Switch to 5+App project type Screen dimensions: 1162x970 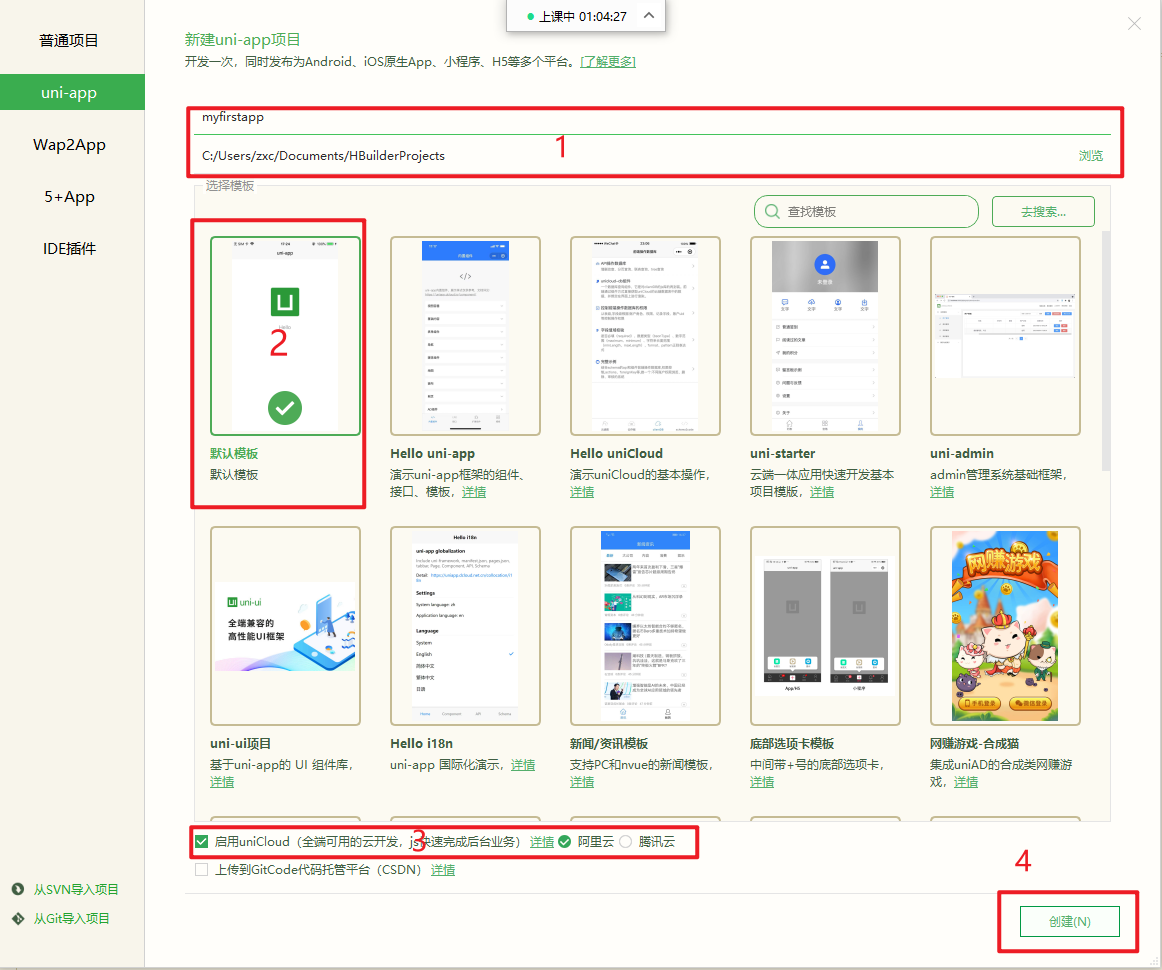coord(69,196)
